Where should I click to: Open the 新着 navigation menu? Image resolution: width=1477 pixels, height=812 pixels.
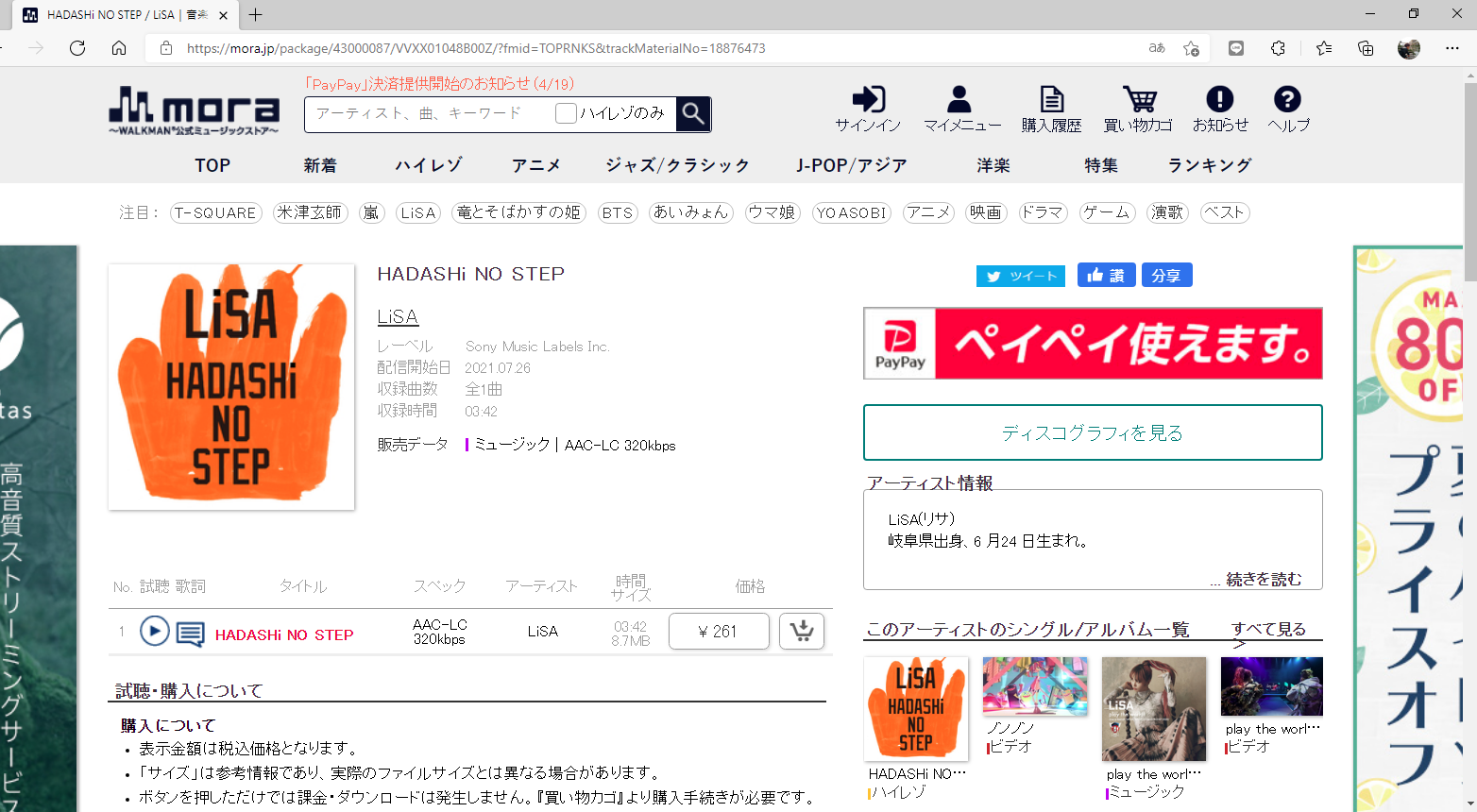click(320, 165)
